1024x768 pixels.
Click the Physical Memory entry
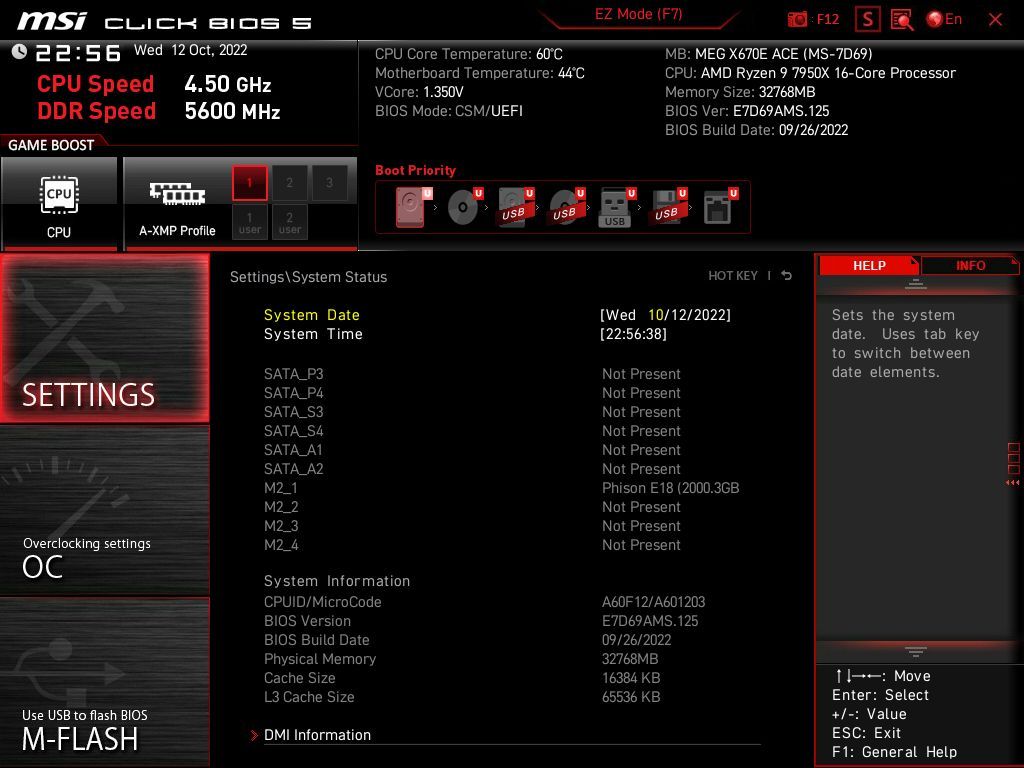coord(461,659)
